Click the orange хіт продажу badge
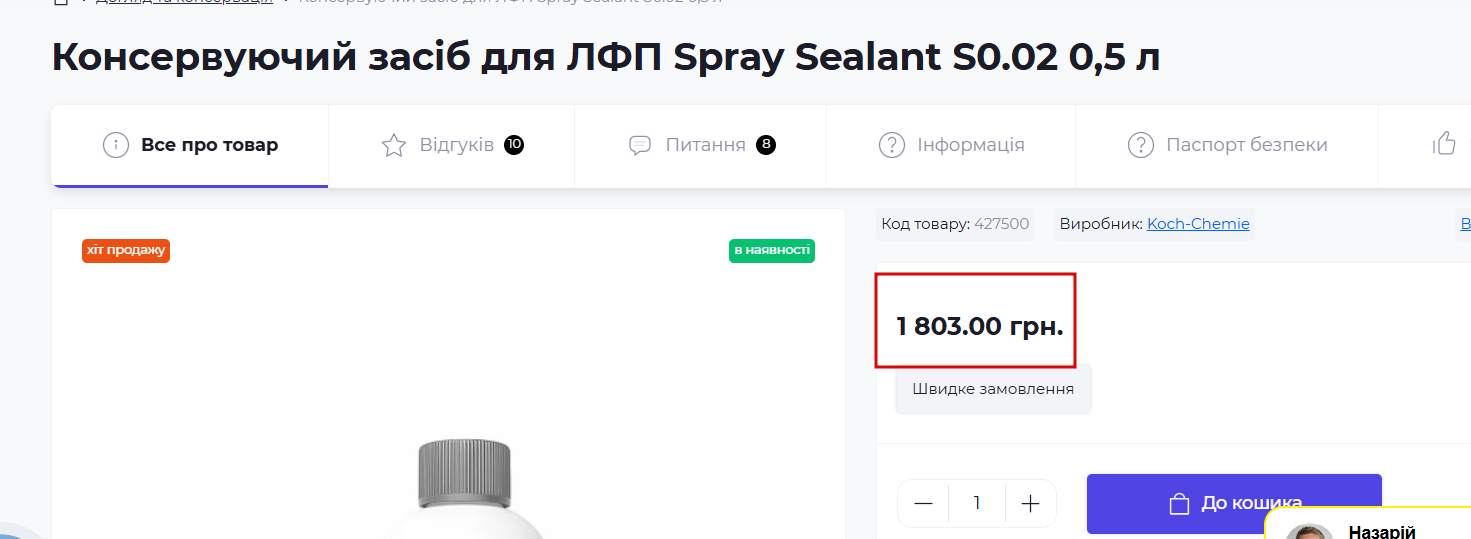The height and width of the screenshot is (539, 1471). 126,250
